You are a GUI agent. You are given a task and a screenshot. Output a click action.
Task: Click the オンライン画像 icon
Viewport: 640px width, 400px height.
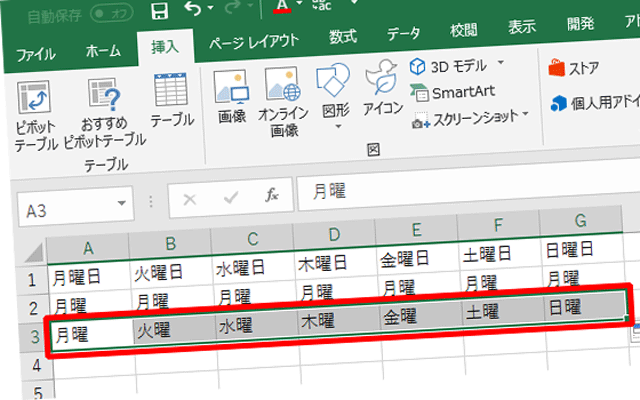pos(283,102)
